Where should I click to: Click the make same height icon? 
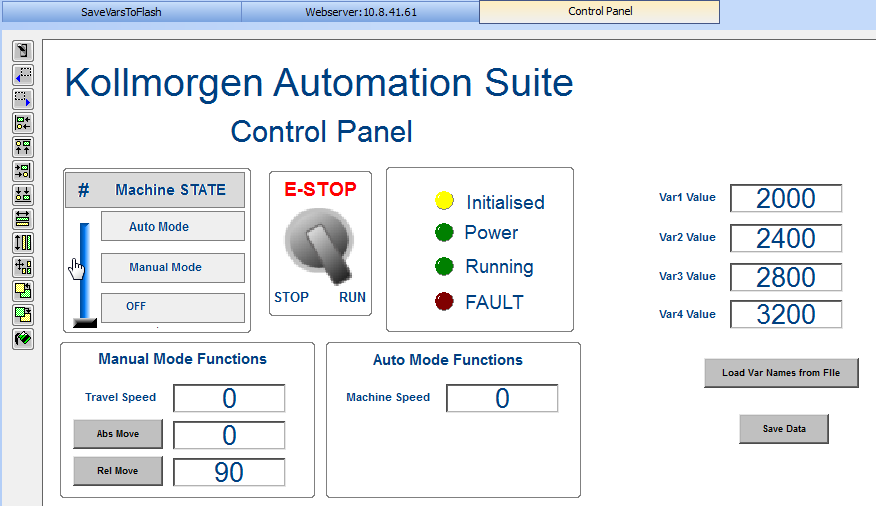click(23, 243)
